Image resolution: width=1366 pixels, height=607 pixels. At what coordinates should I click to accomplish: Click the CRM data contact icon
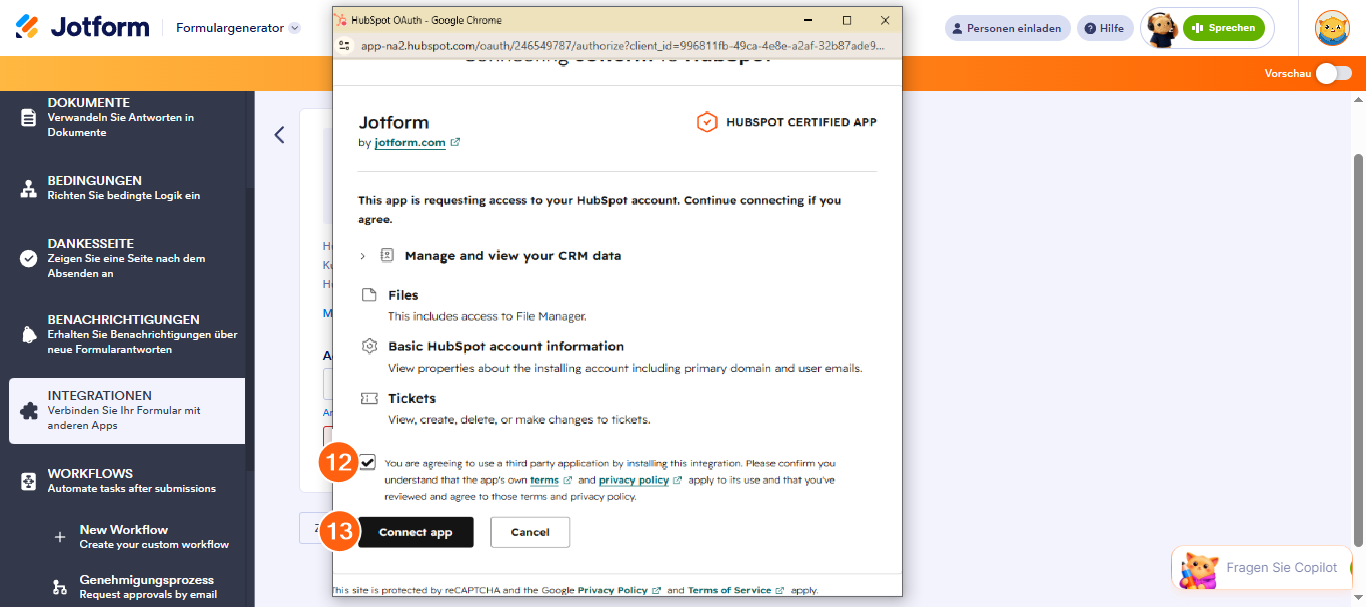[x=387, y=256]
